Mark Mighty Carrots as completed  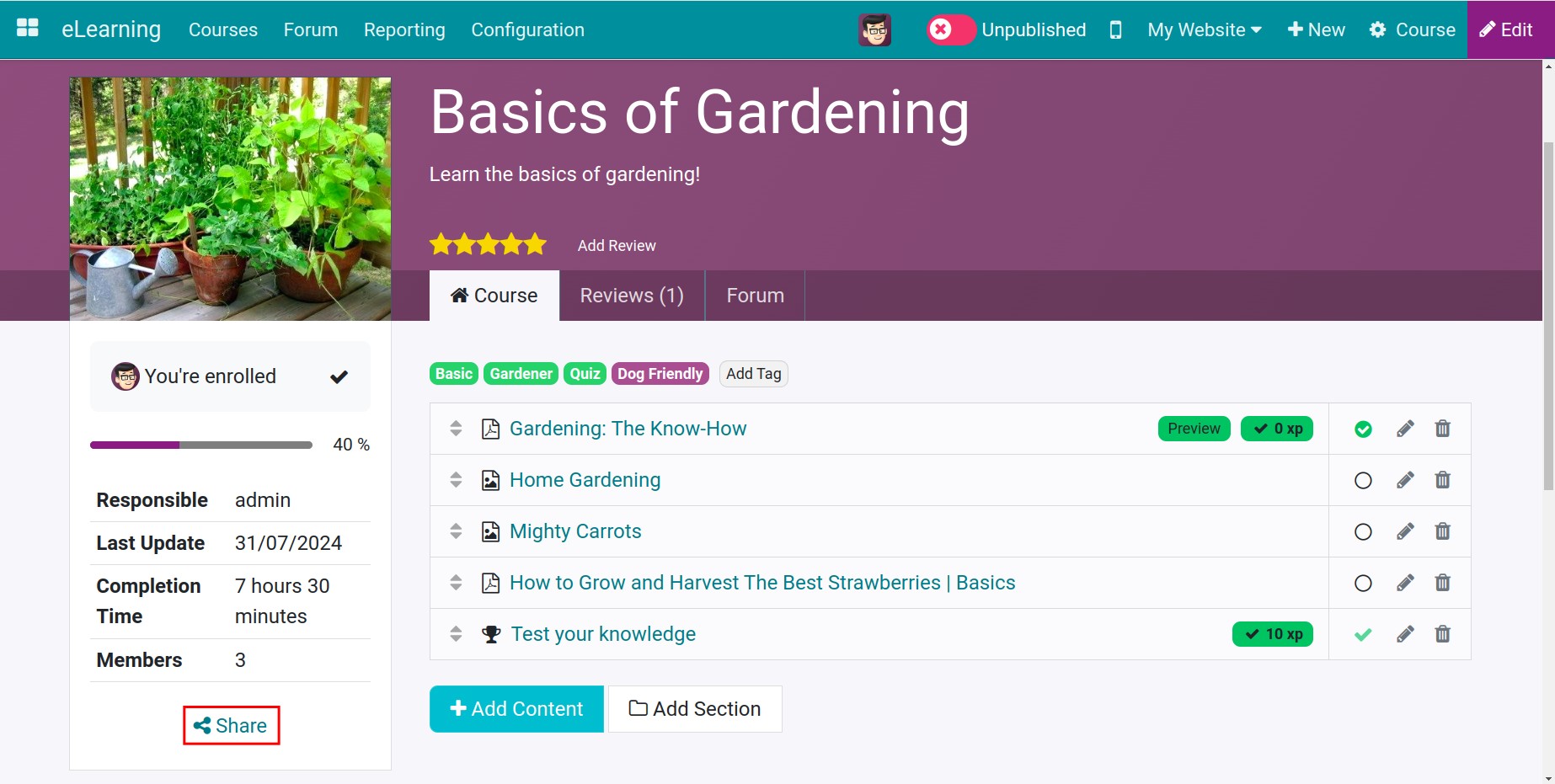click(x=1363, y=532)
